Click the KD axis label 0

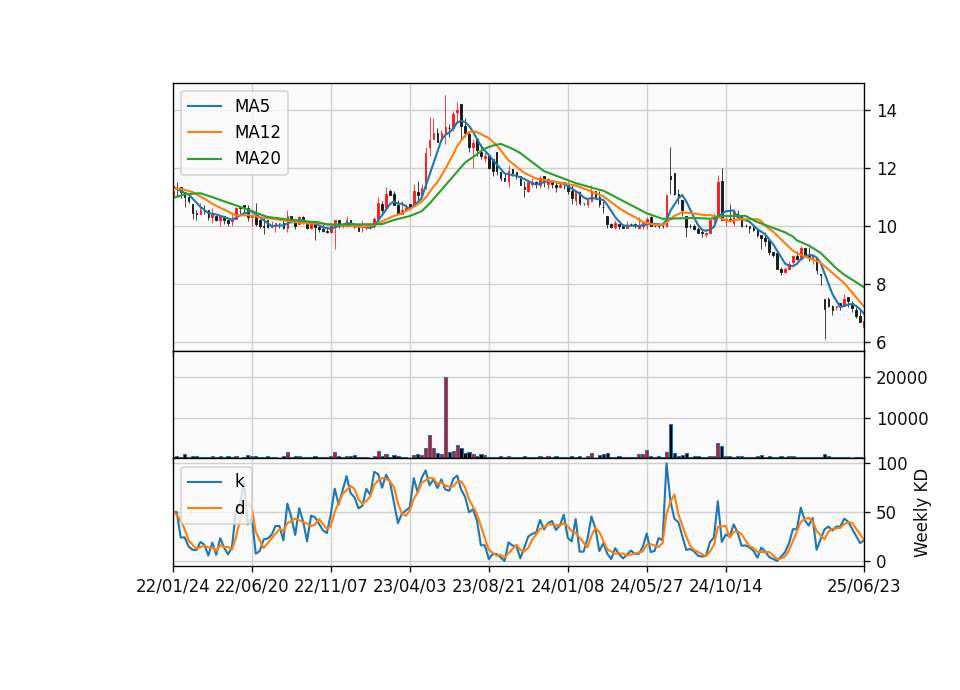pos(882,561)
